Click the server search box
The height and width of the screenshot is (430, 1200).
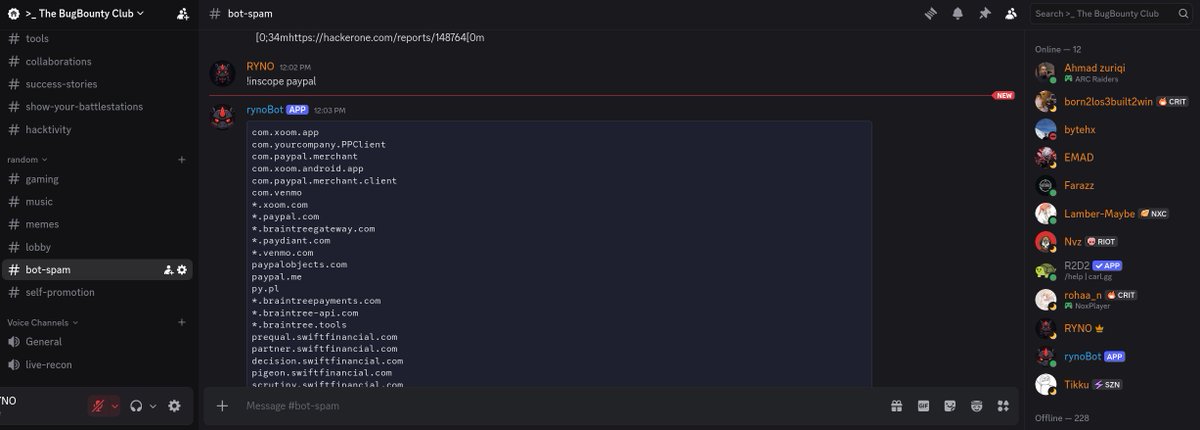(1111, 14)
